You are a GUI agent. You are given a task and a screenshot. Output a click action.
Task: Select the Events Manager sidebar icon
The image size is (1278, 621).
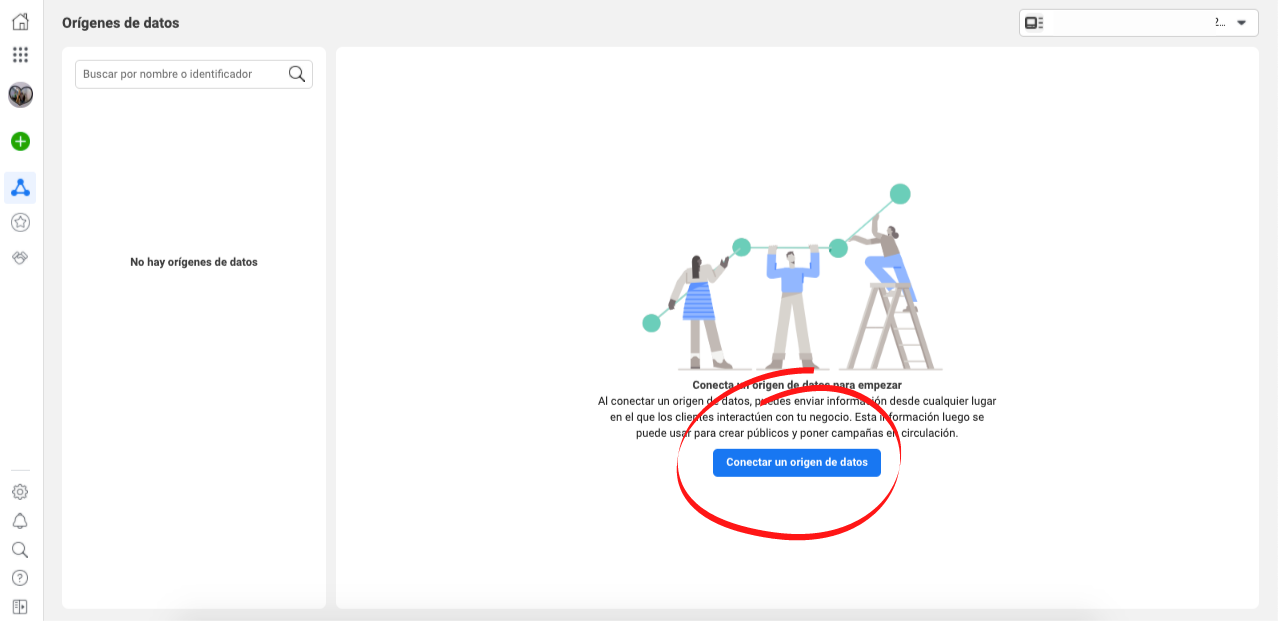20,187
